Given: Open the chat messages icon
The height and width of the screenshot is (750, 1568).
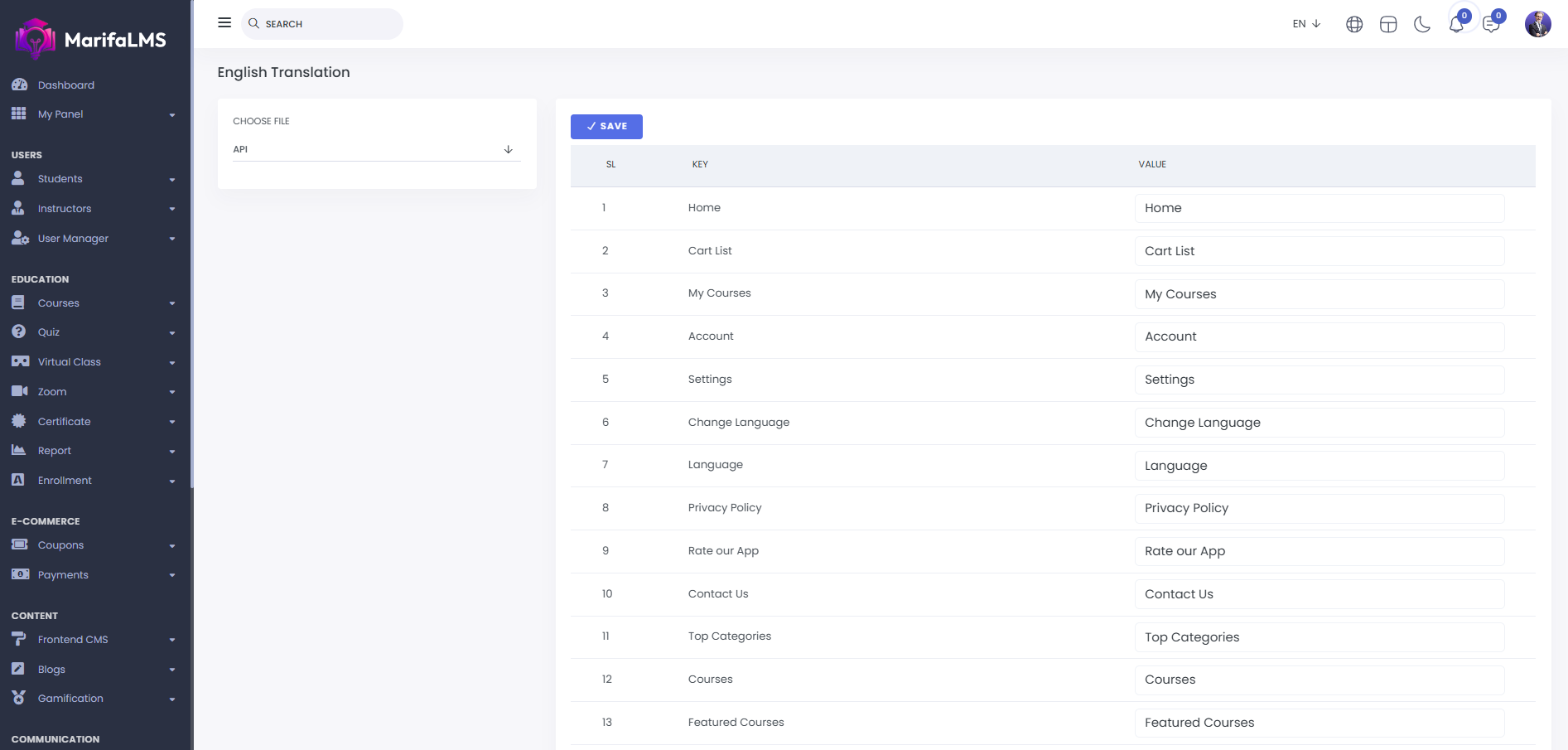Looking at the screenshot, I should 1491,24.
